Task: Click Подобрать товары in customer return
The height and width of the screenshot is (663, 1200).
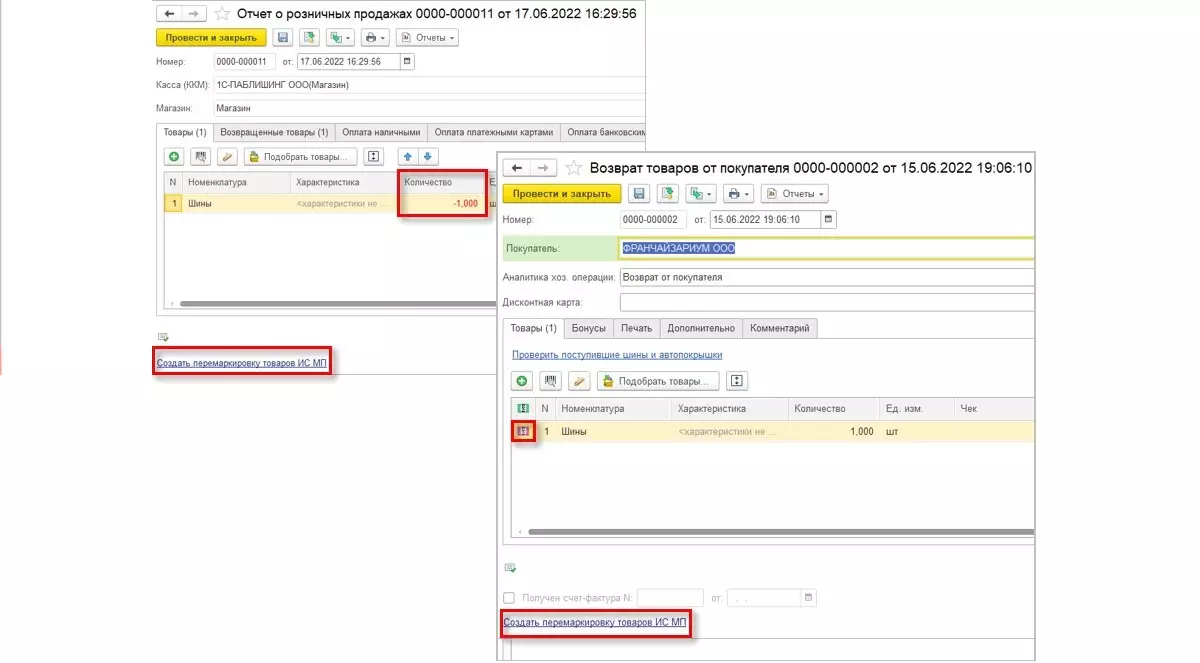Action: pyautogui.click(x=658, y=381)
